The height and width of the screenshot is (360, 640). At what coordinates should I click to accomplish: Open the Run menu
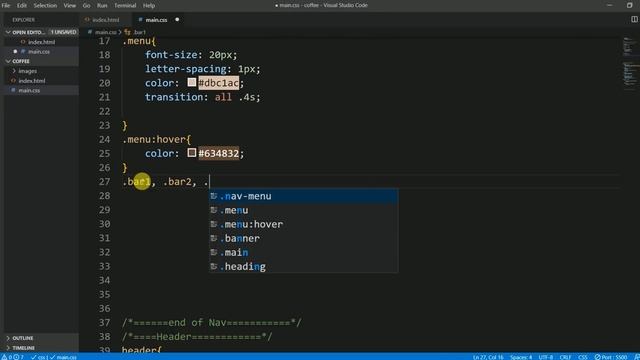click(102, 5)
